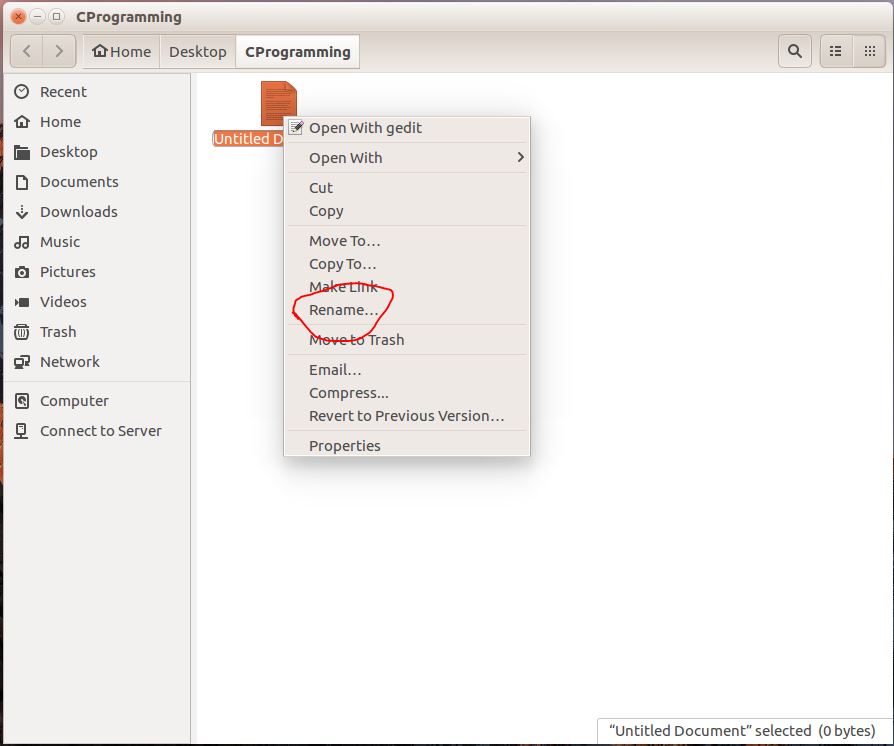This screenshot has height=746, width=894.
Task: Maximize the CProgramming window
Action: (56, 17)
